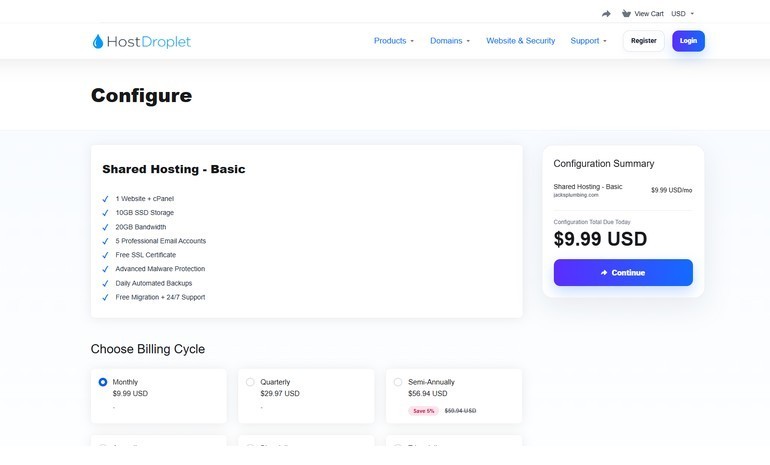Click the shopping cart basket icon
This screenshot has width=770, height=465.
coord(626,14)
